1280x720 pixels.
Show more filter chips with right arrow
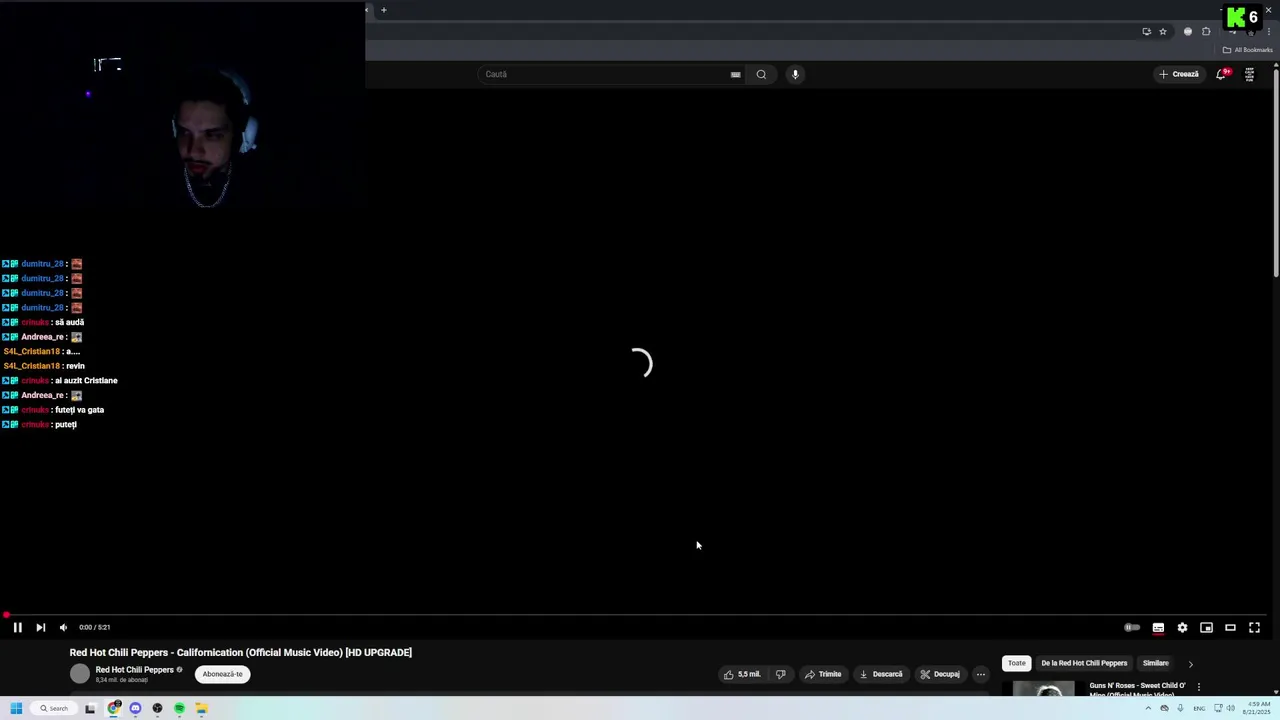coord(1190,664)
